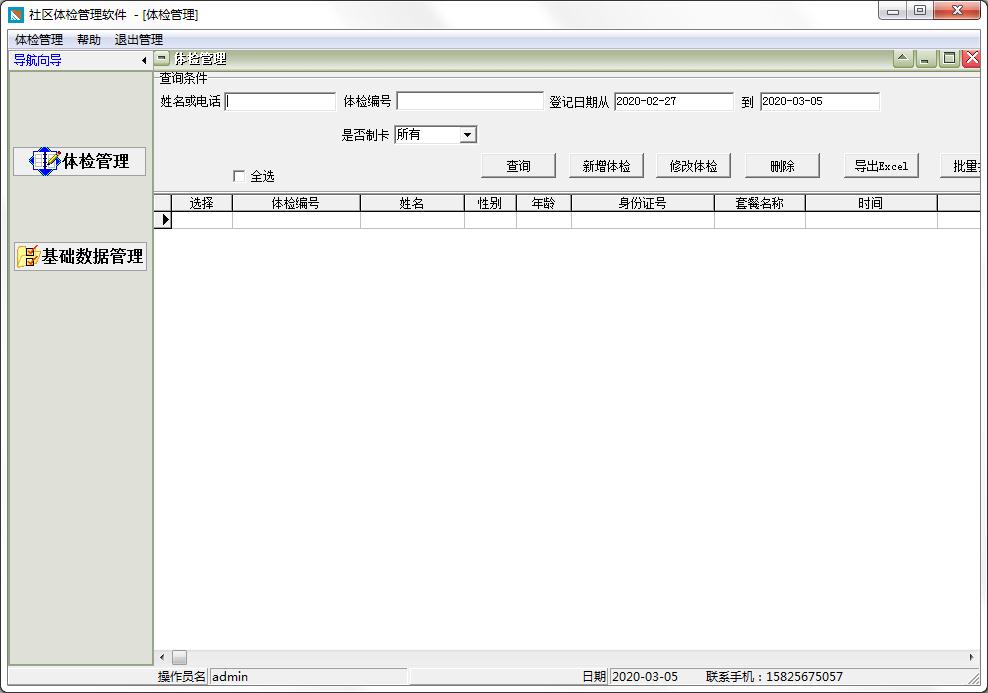Viewport: 988px width, 693px height.
Task: Click the 登记日期从 start date field
Action: 674,101
